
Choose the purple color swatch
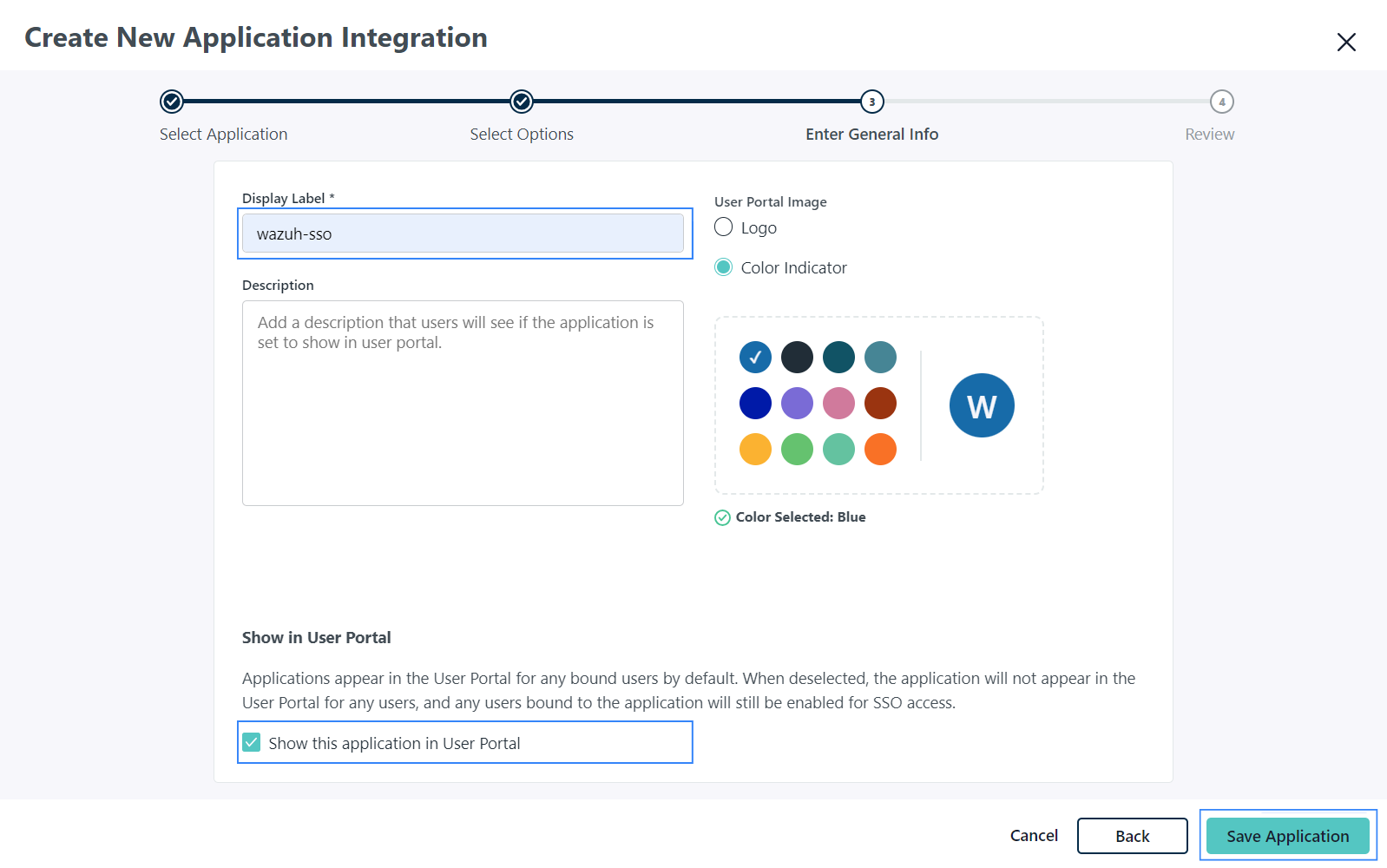tap(797, 403)
